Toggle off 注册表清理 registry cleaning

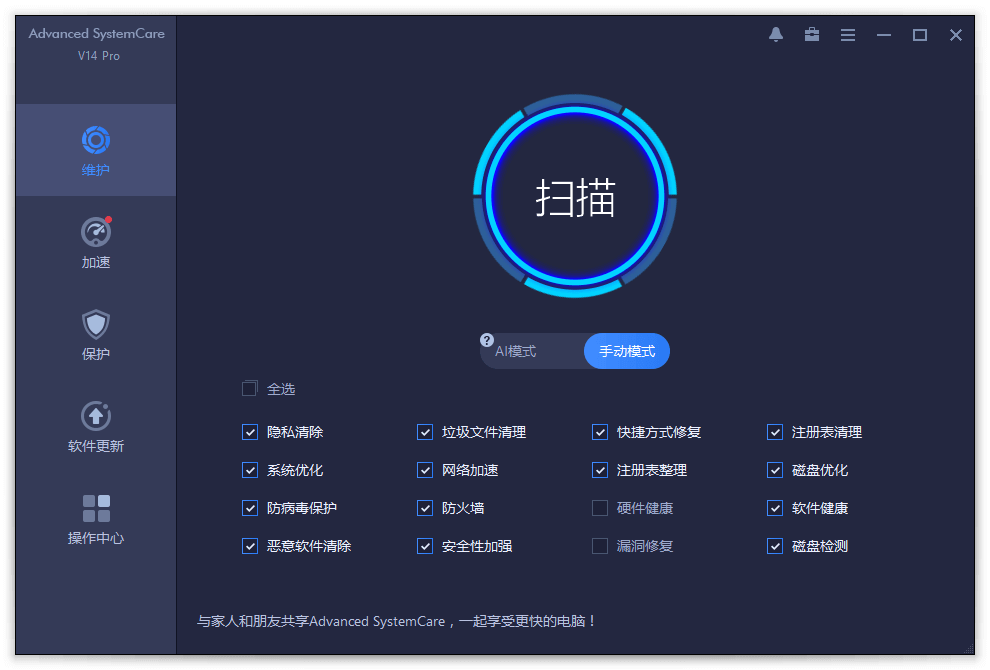coord(774,432)
